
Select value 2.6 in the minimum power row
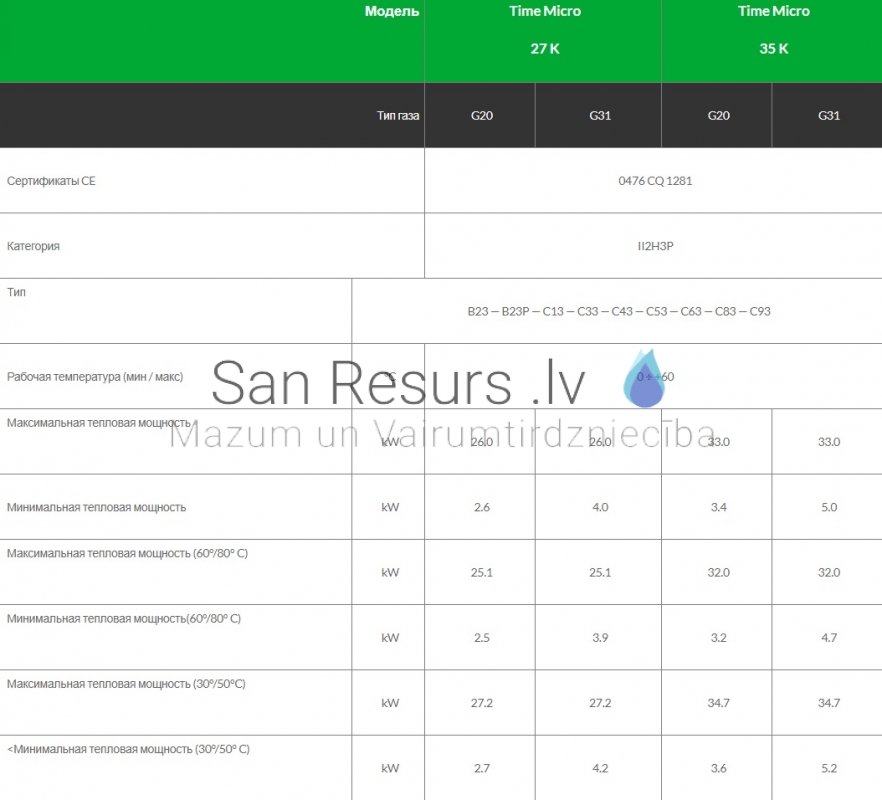coord(482,507)
